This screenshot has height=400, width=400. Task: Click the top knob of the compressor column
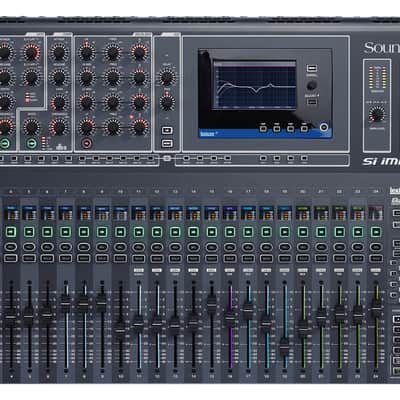pyautogui.click(x=59, y=52)
